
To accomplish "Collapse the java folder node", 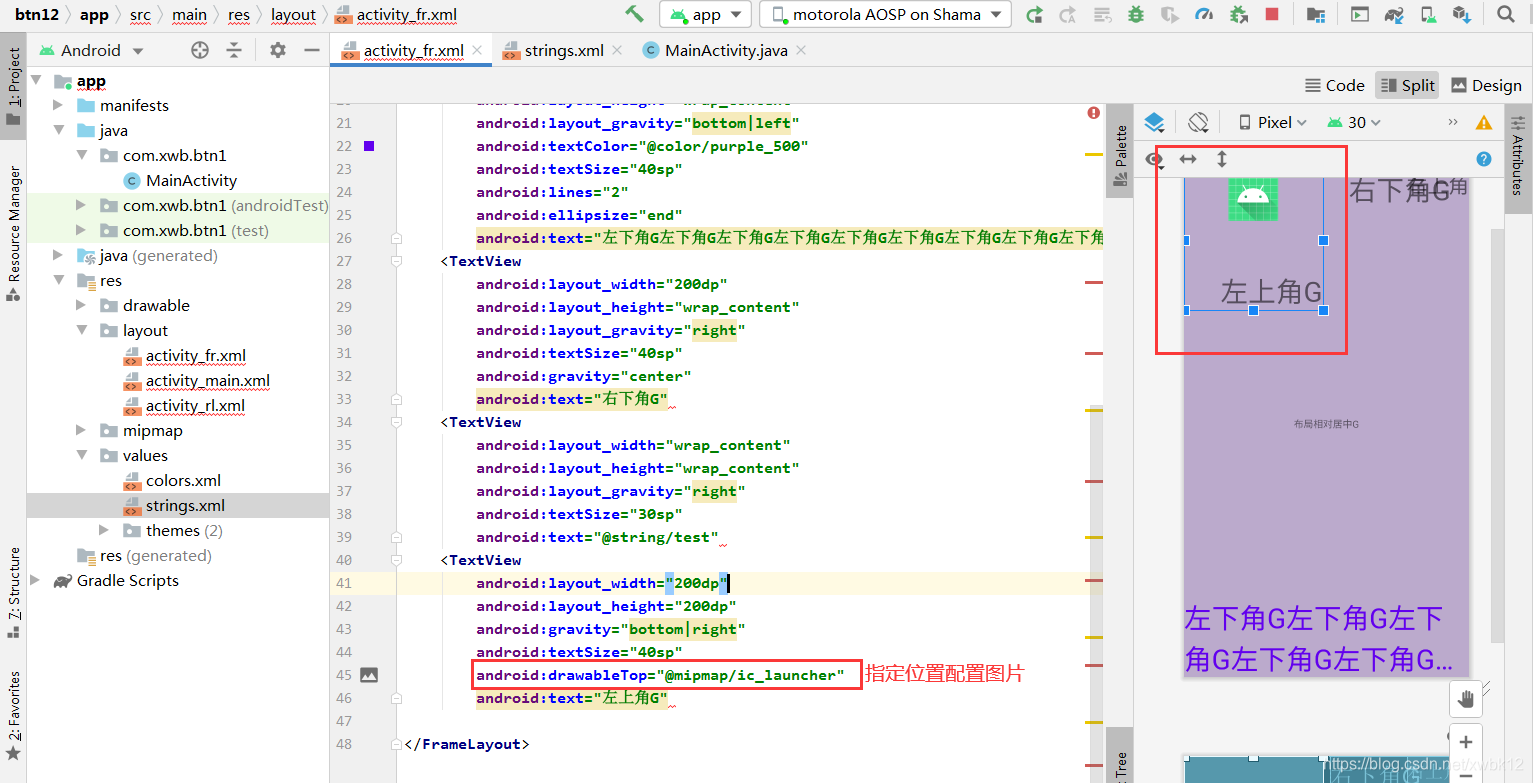I will click(57, 130).
